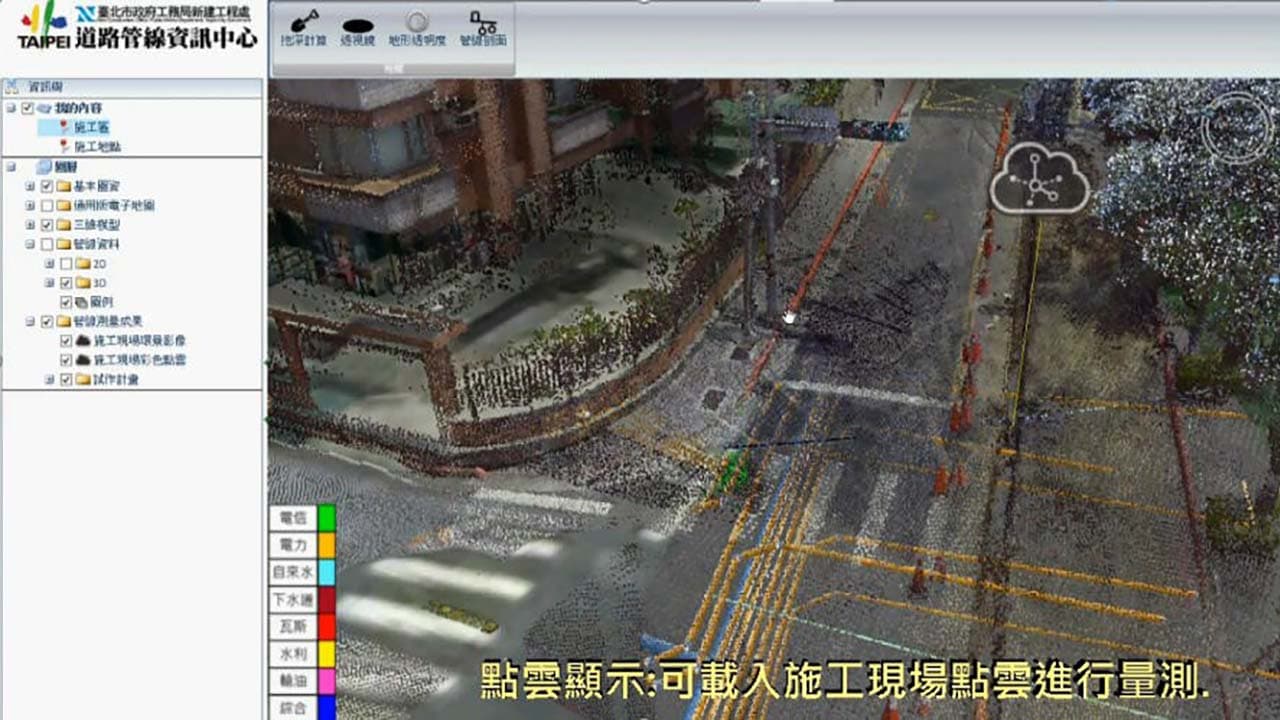
Task: Select the orange 電力 color swatch
Action: point(326,545)
